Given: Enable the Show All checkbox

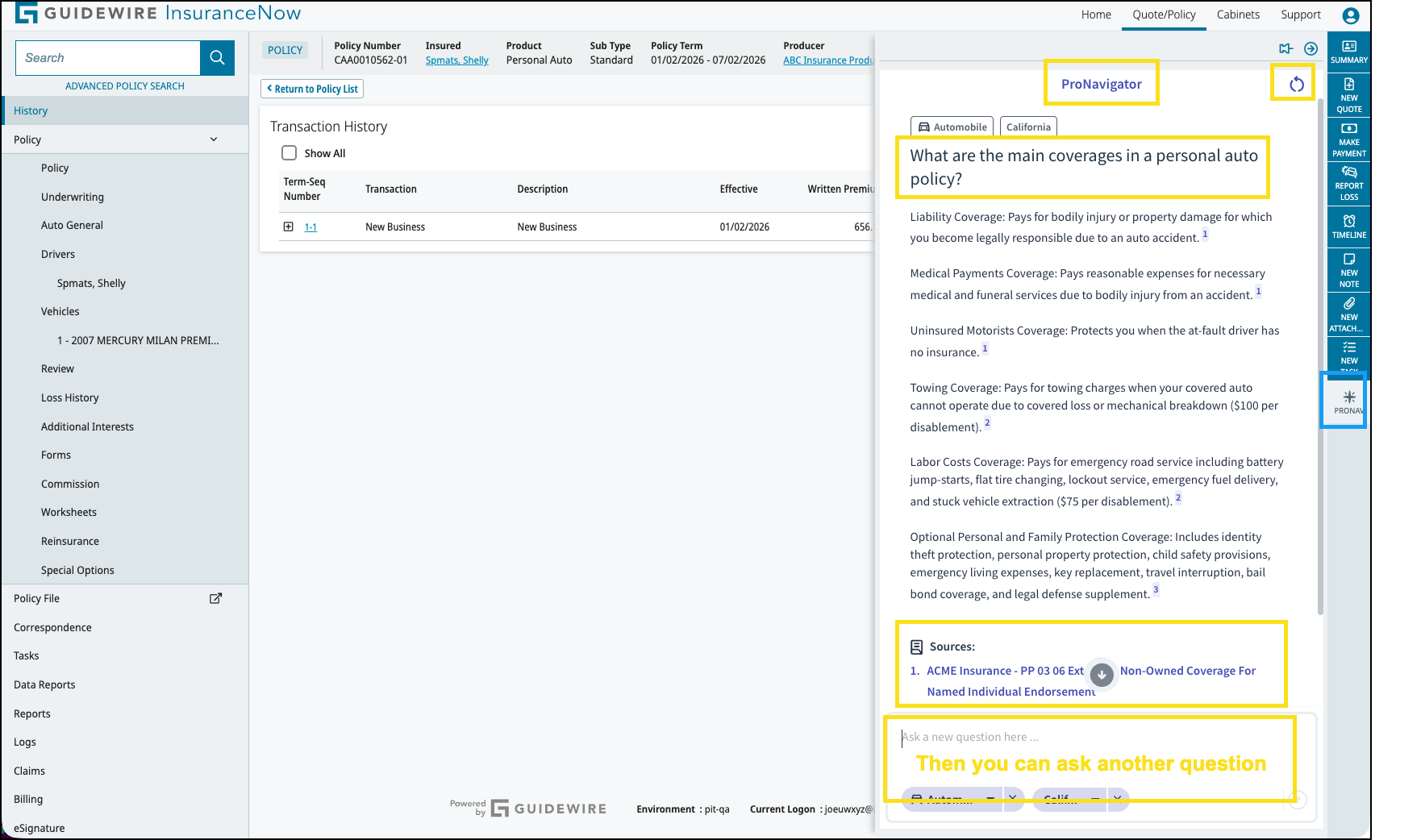Looking at the screenshot, I should [290, 152].
